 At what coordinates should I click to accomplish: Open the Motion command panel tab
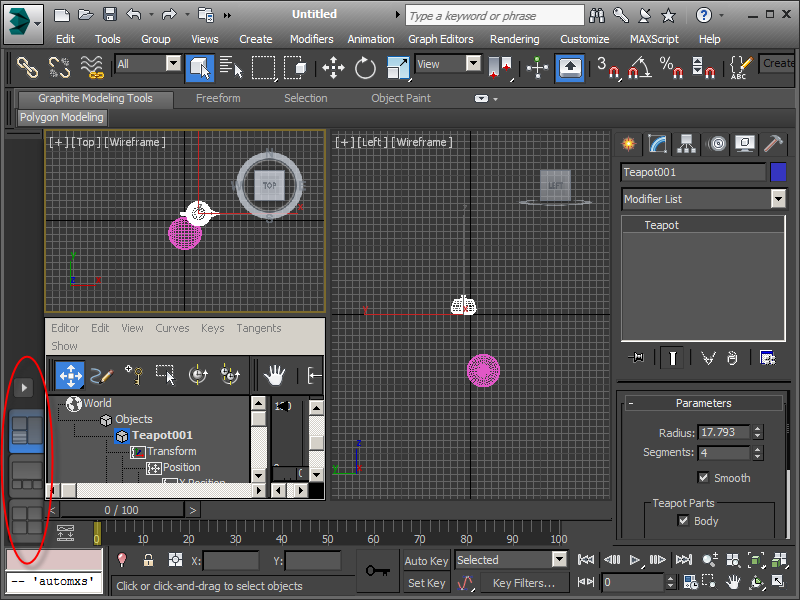pyautogui.click(x=716, y=144)
